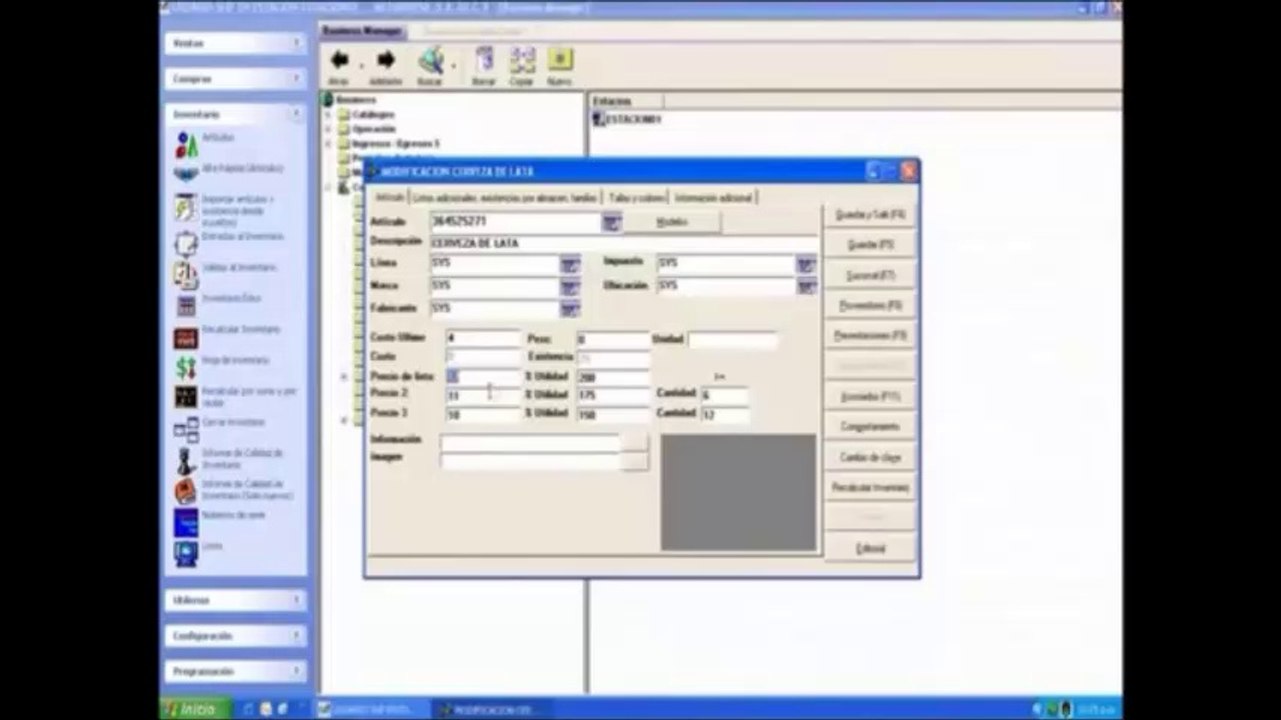
Task: Expand the Operación tree folder
Action: click(327, 129)
